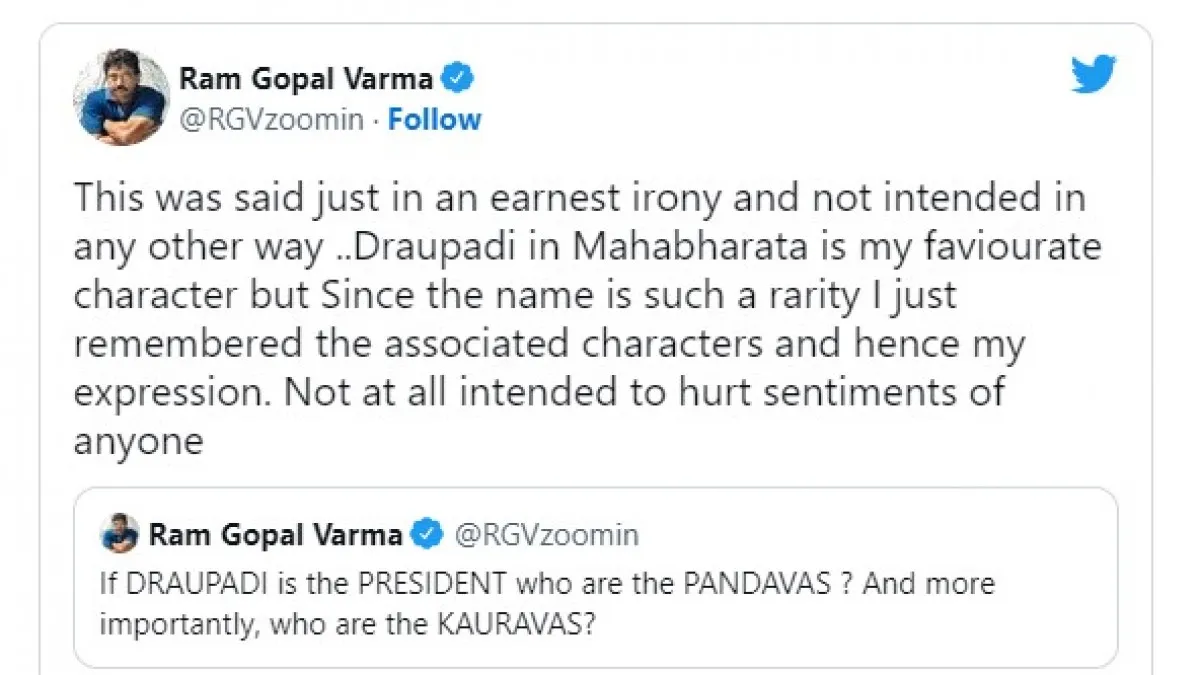1200x675 pixels.
Task: Click the Follow button
Action: tap(435, 120)
